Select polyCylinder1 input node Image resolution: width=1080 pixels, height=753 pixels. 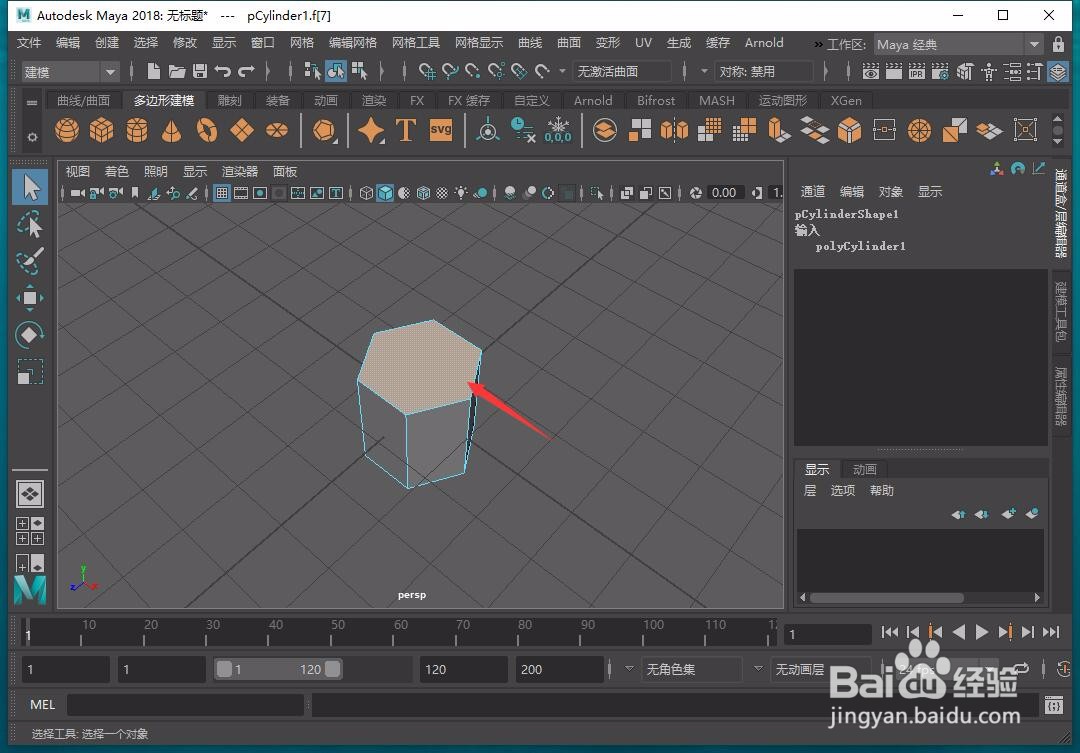(860, 246)
